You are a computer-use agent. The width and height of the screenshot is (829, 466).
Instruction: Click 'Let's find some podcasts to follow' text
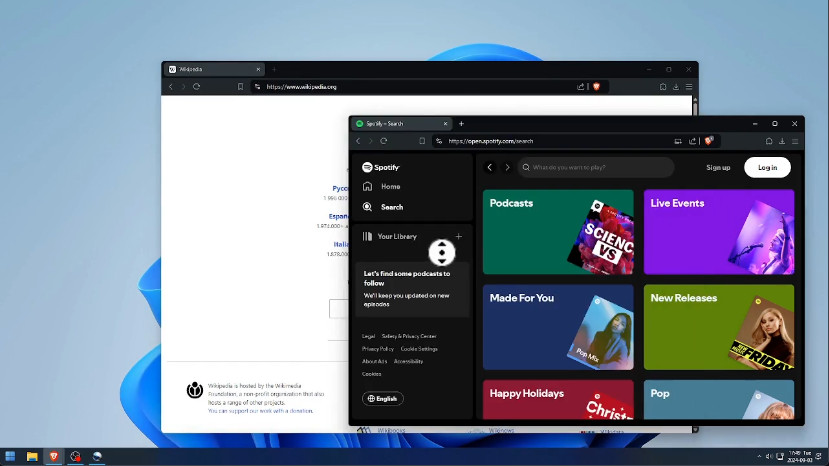pyautogui.click(x=407, y=278)
